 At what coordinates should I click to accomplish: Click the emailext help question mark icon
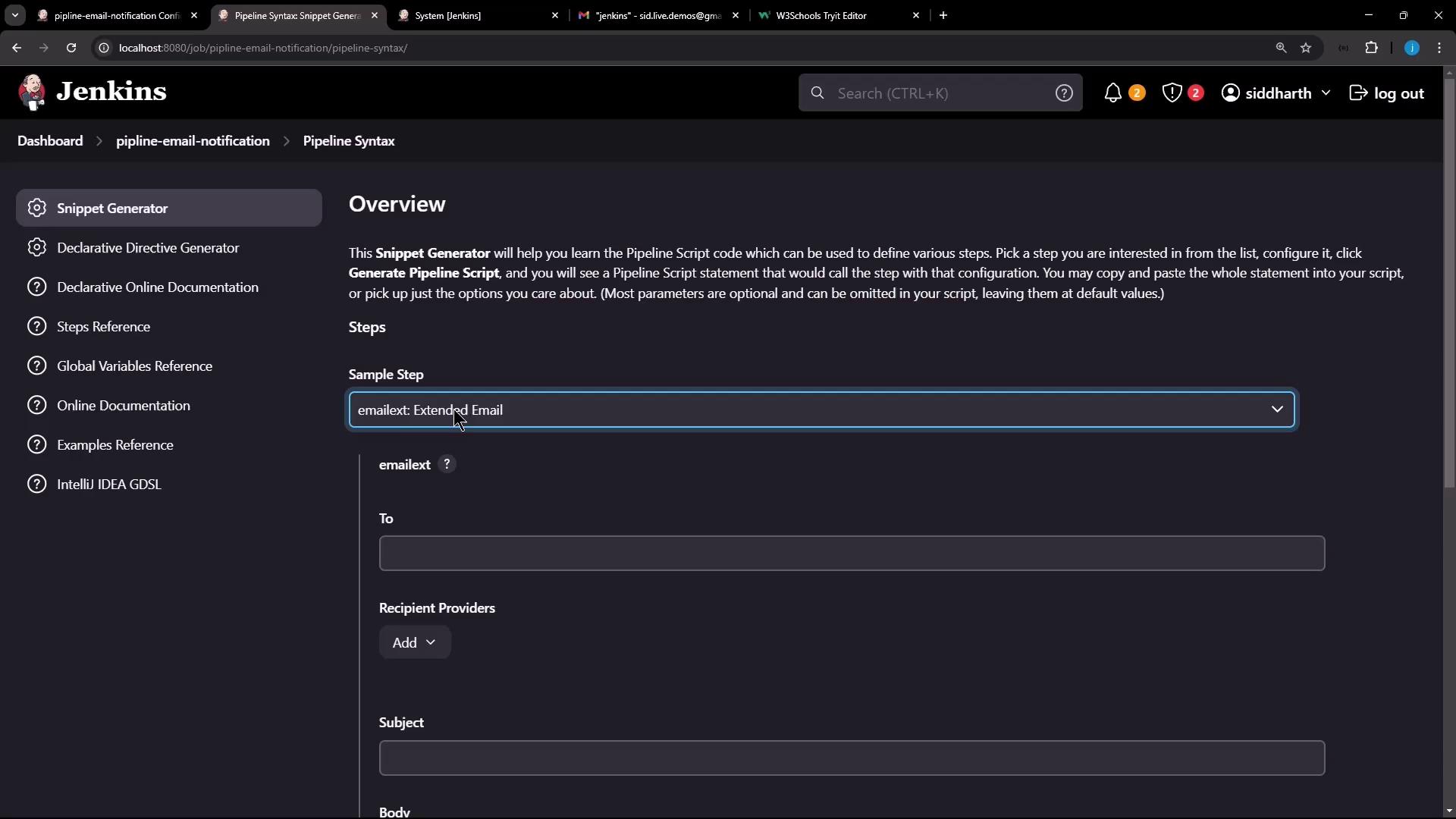(x=447, y=464)
